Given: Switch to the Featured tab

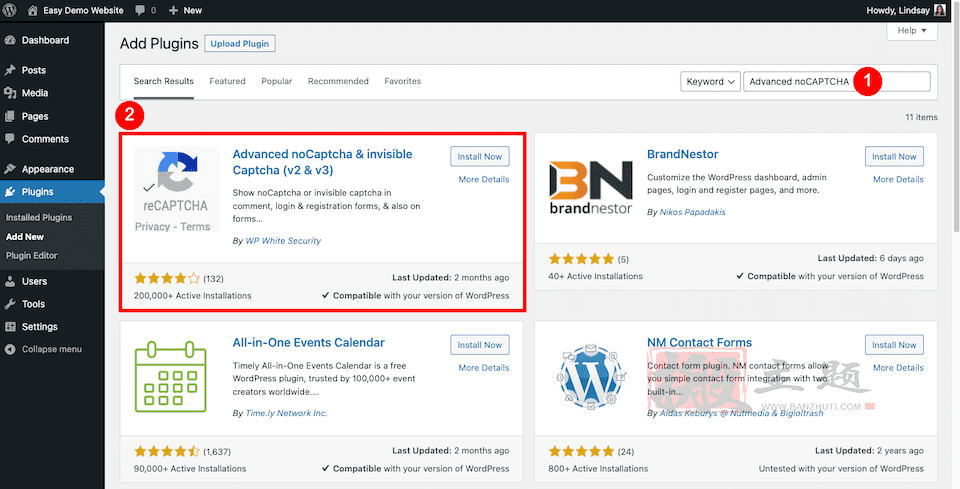Looking at the screenshot, I should (x=227, y=81).
